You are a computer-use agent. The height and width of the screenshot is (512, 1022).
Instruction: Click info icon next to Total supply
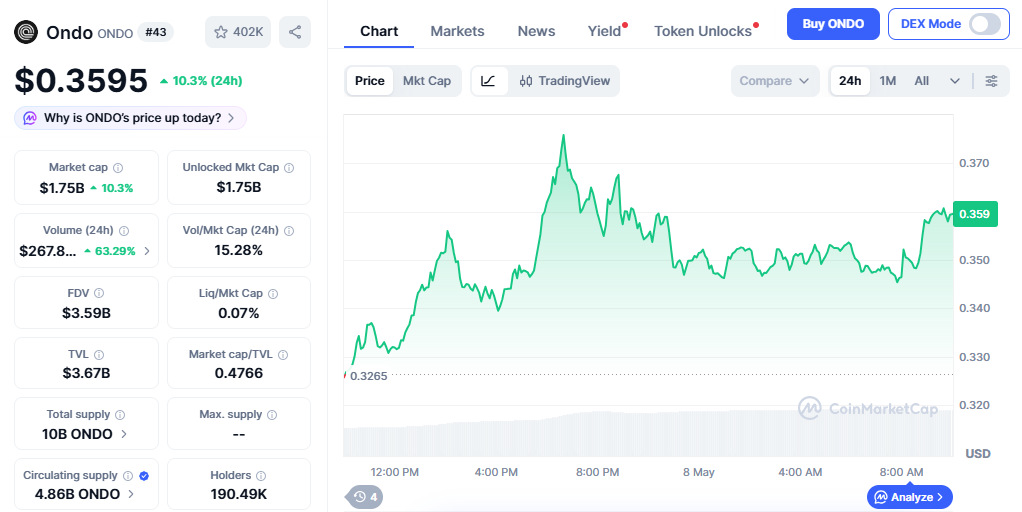[x=120, y=415]
